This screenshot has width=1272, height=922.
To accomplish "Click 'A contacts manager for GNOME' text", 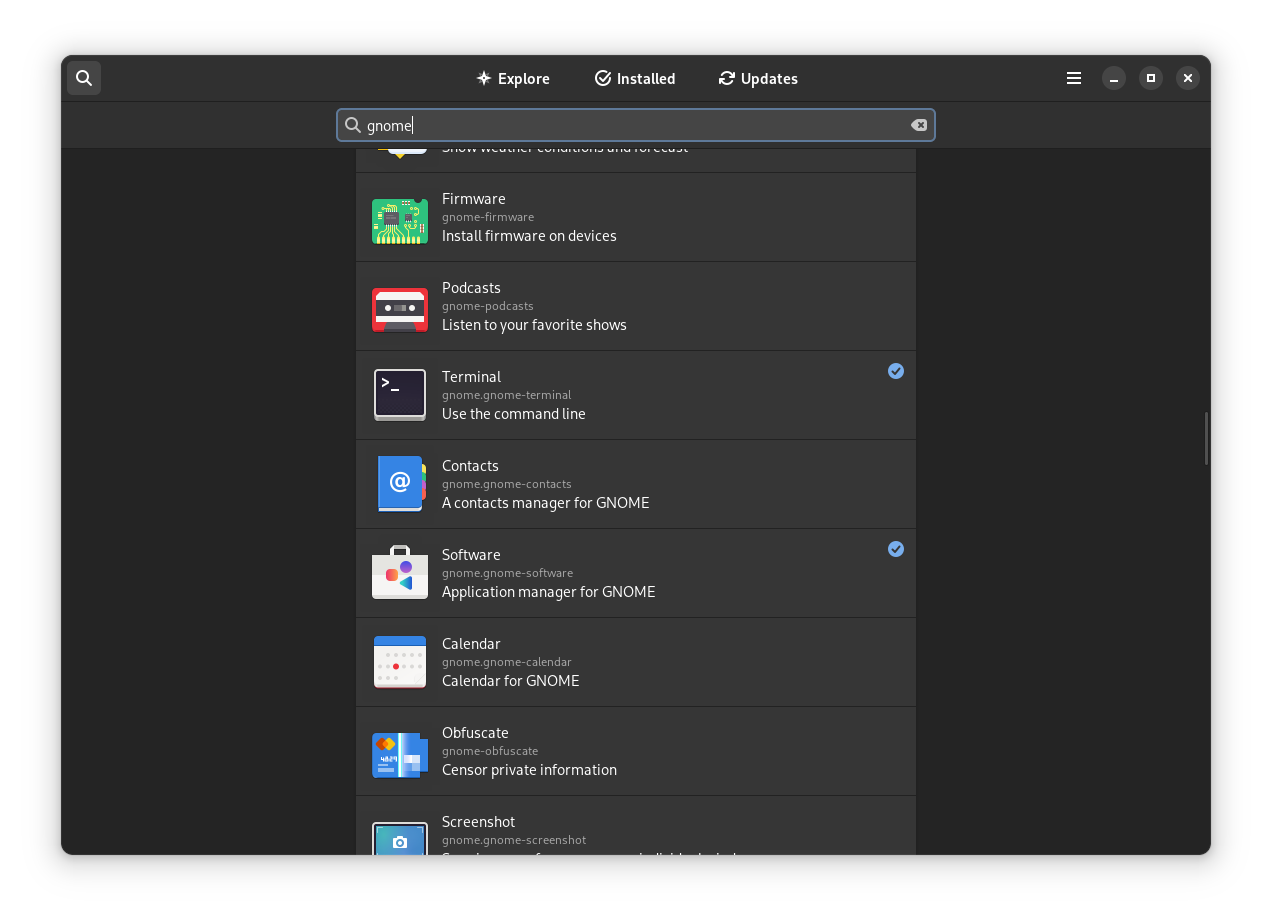I will pos(546,503).
